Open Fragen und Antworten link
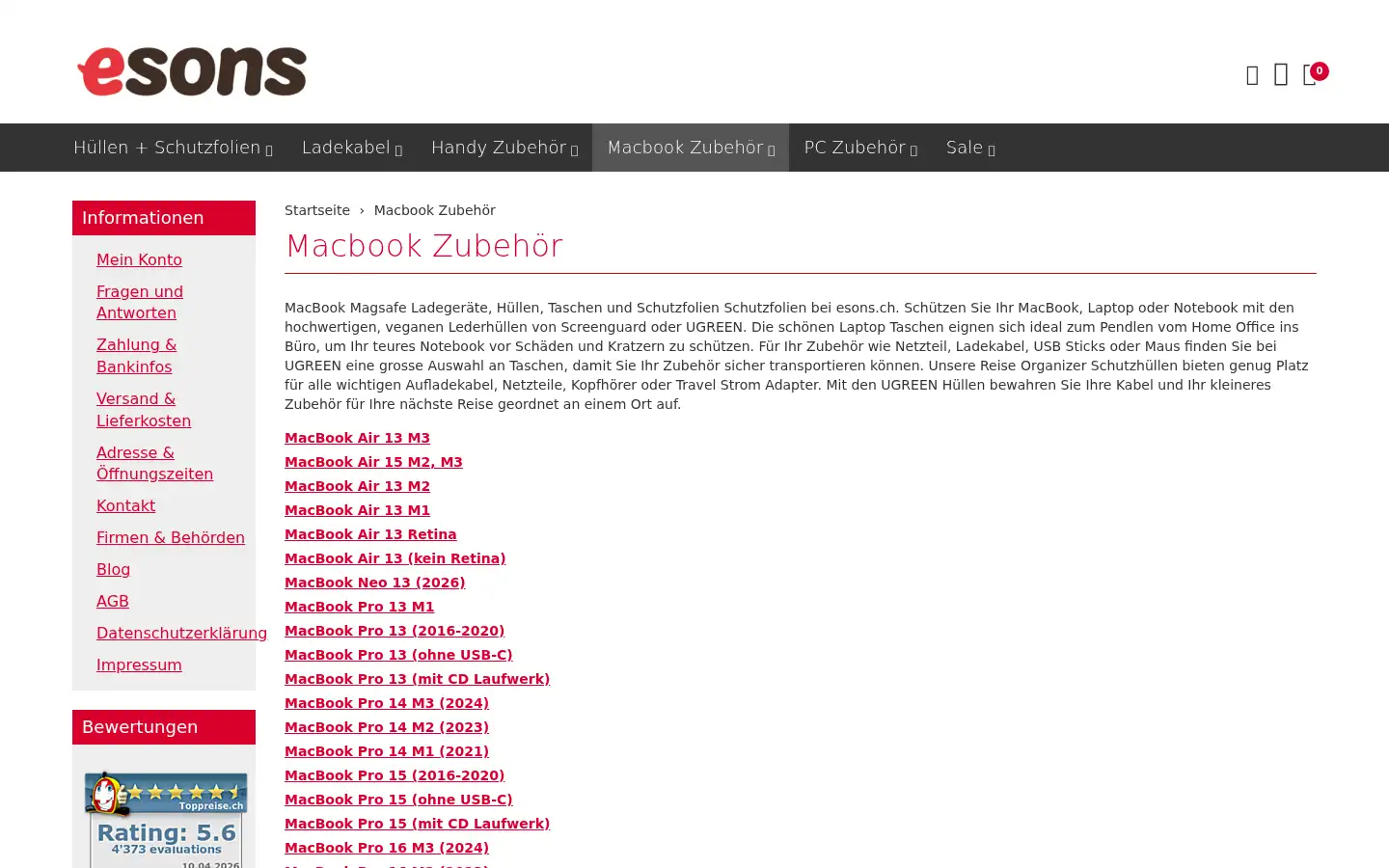 pyautogui.click(x=140, y=302)
